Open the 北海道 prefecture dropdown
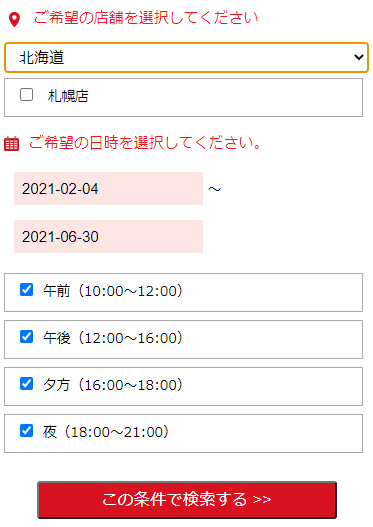This screenshot has height=527, width=373. 186,57
